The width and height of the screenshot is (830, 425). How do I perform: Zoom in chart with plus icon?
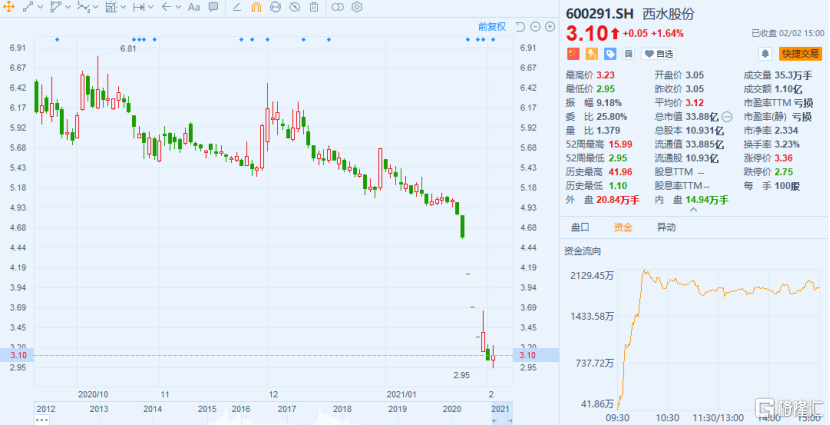click(550, 26)
